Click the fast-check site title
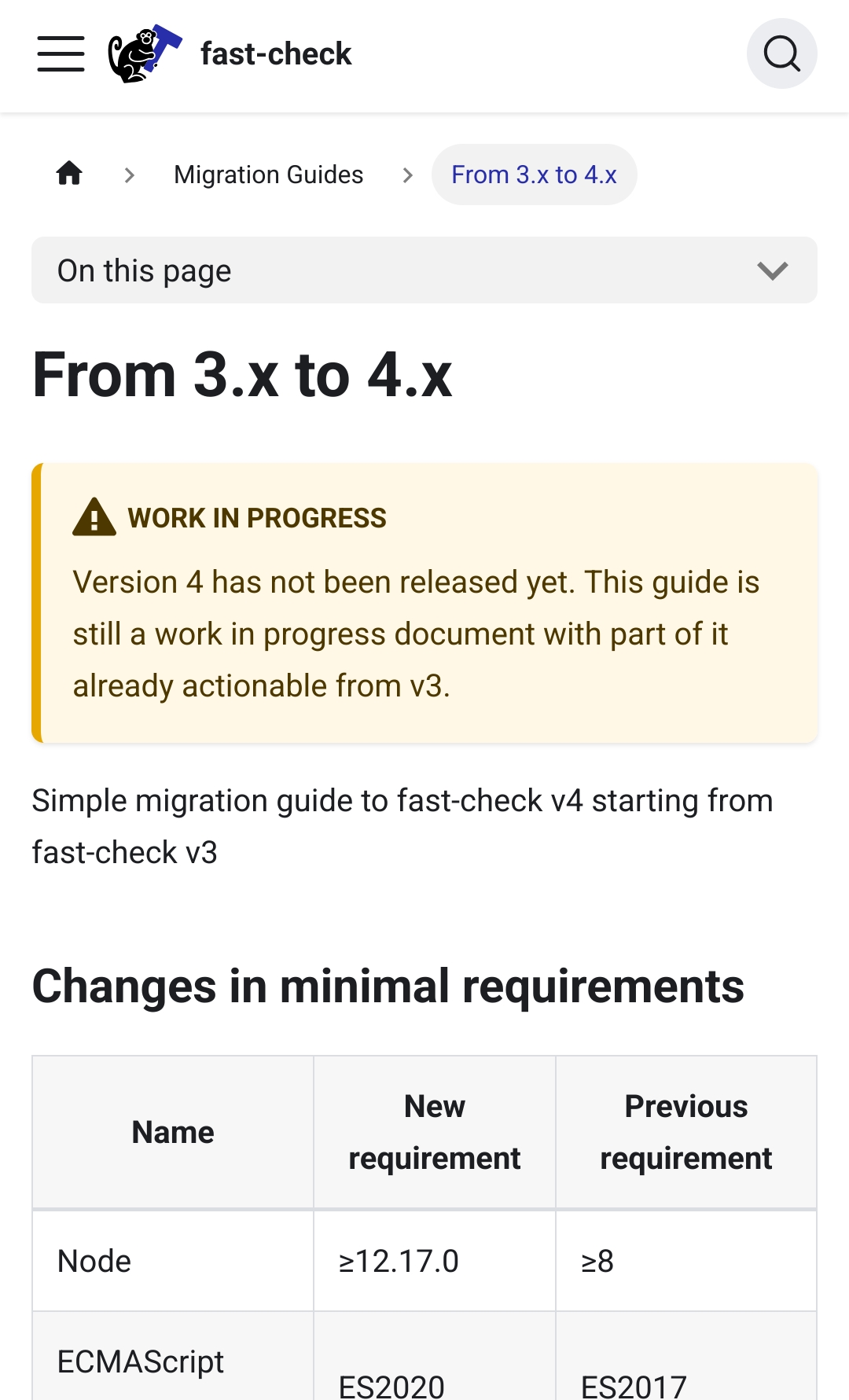Screen dimensions: 849x1400 point(276,53)
